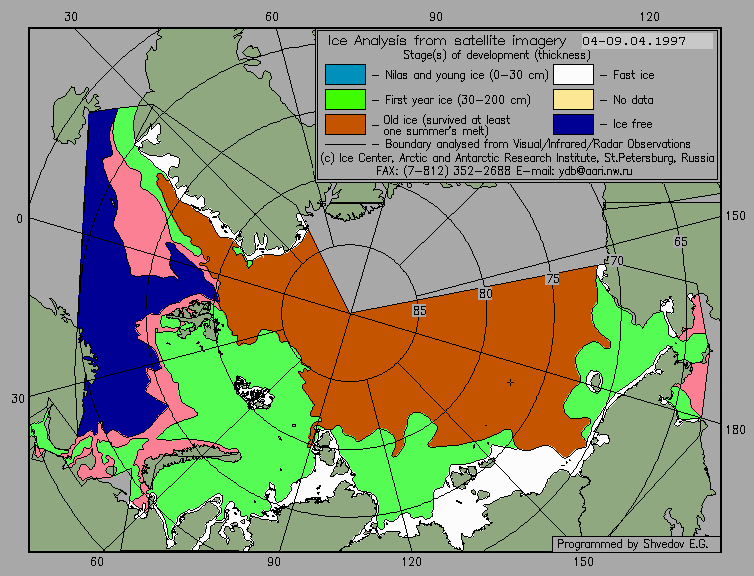754x576 pixels.
Task: Click the title 'Ice Analysis from satellite imagery'
Action: [x=447, y=41]
